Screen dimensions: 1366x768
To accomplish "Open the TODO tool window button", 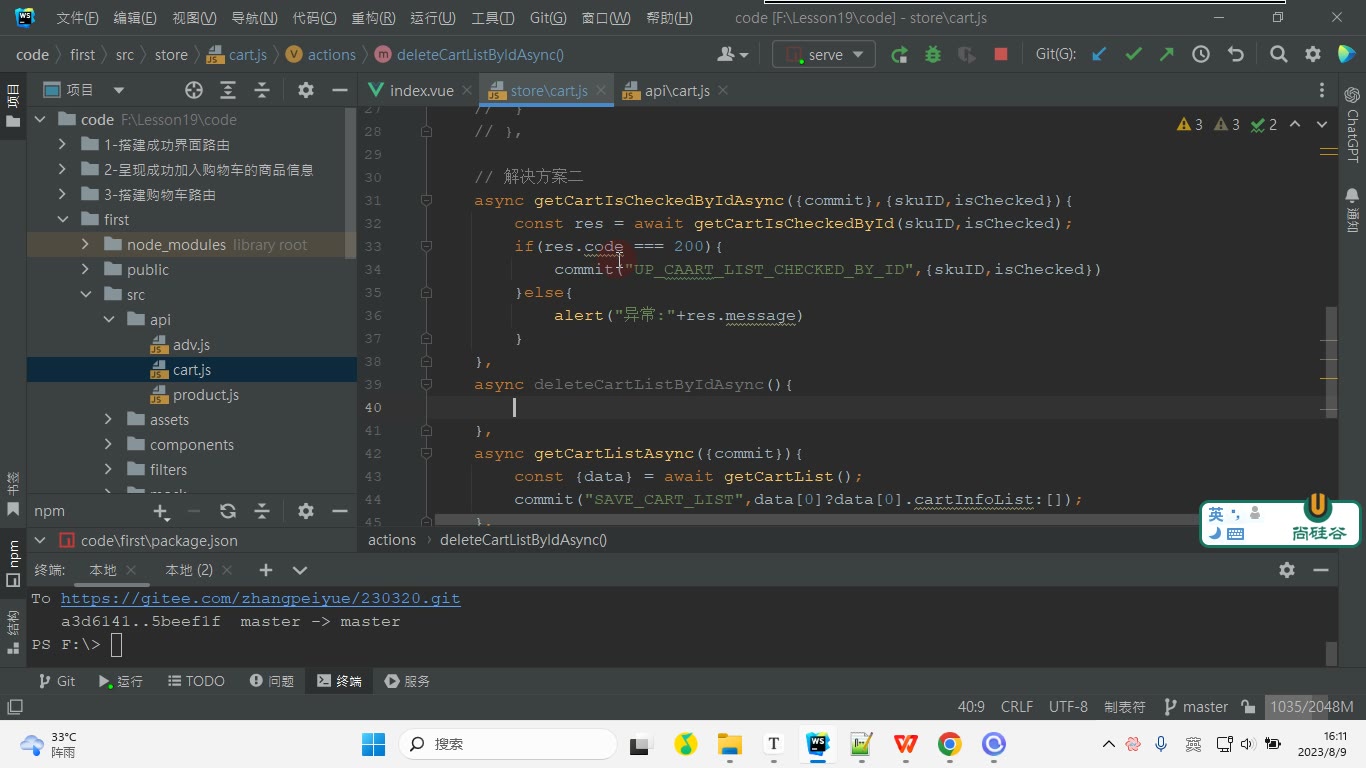I will pyautogui.click(x=196, y=681).
